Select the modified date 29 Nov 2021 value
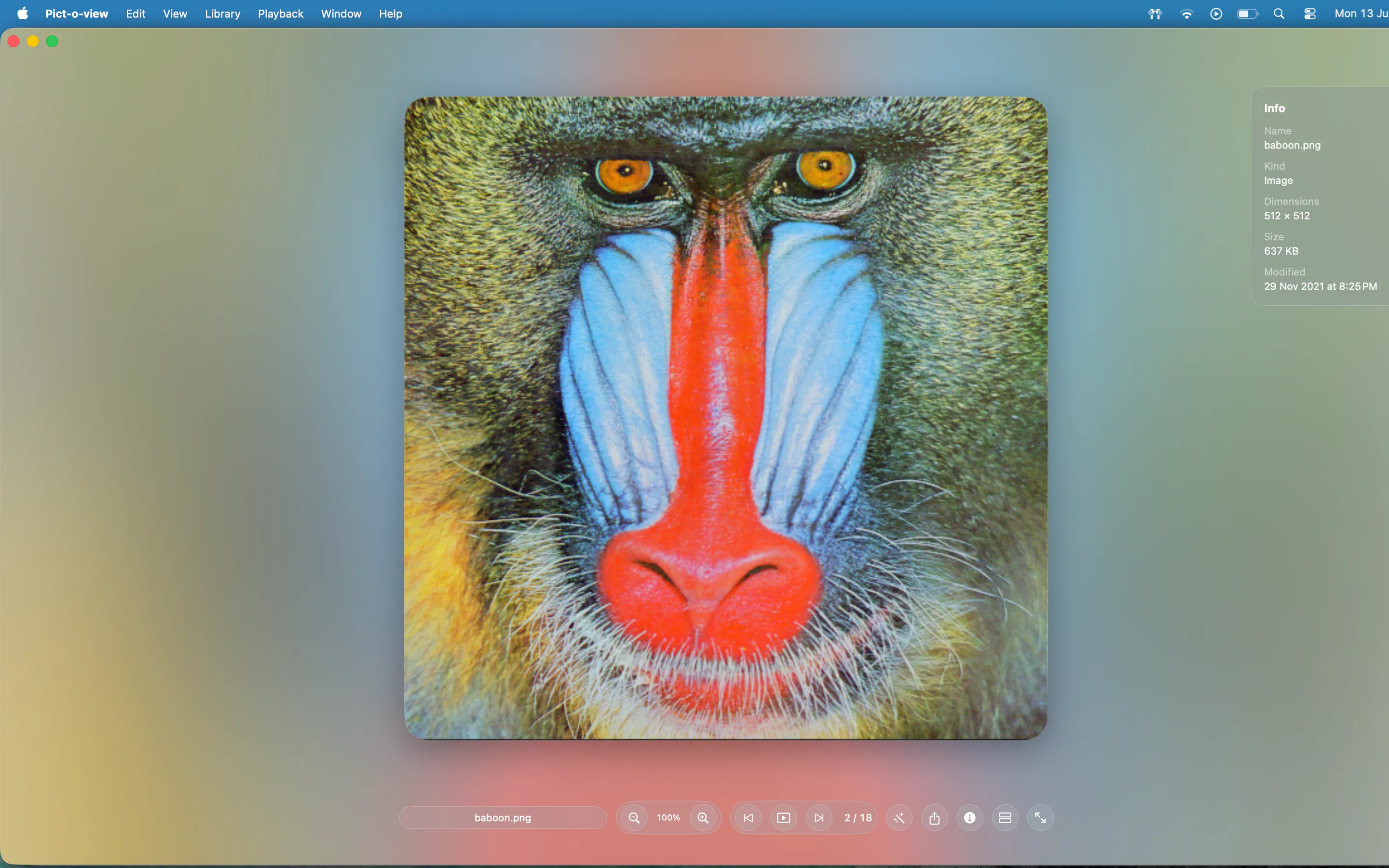1389x868 pixels. [1320, 286]
